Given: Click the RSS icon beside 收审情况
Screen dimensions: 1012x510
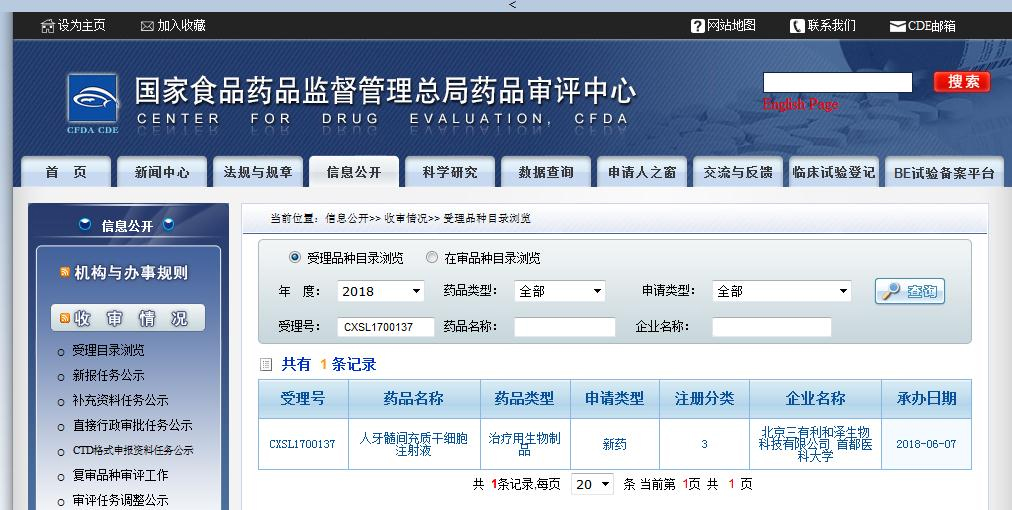Looking at the screenshot, I should click(65, 318).
